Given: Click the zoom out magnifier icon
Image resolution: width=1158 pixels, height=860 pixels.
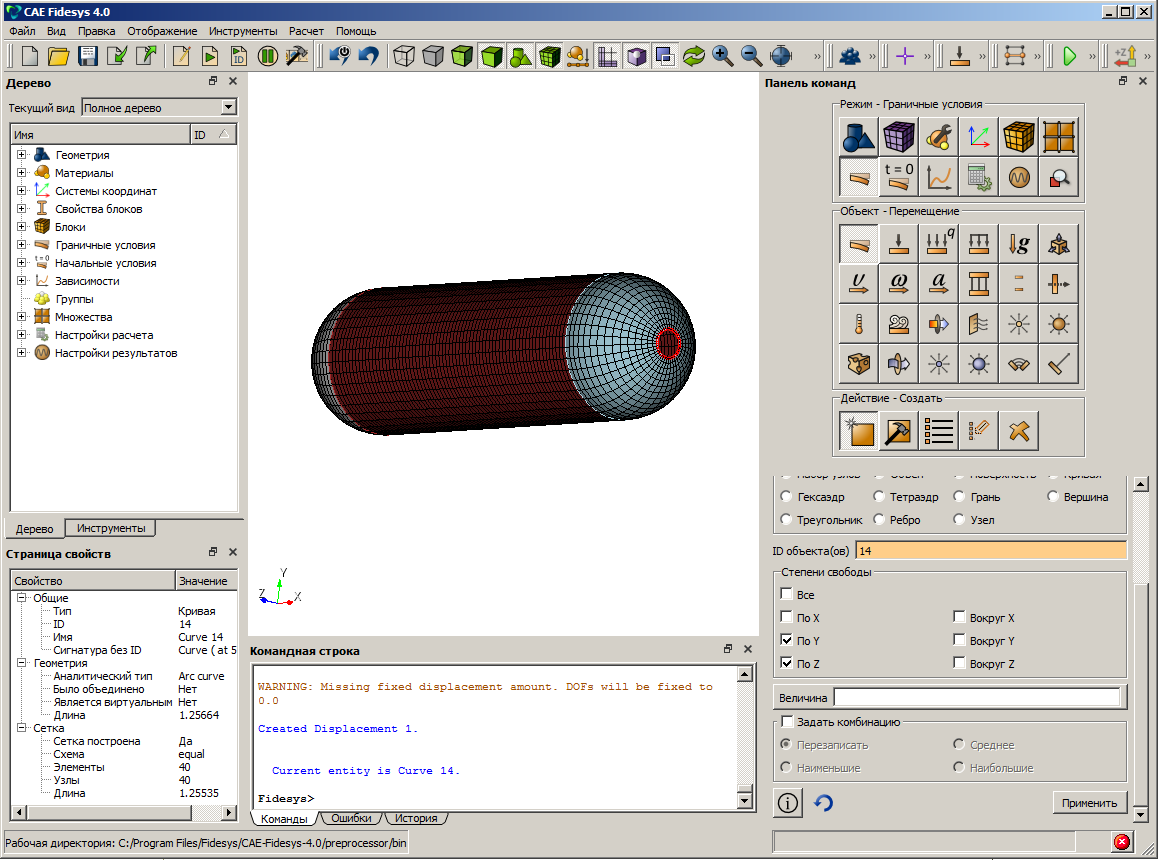Looking at the screenshot, I should [x=752, y=56].
